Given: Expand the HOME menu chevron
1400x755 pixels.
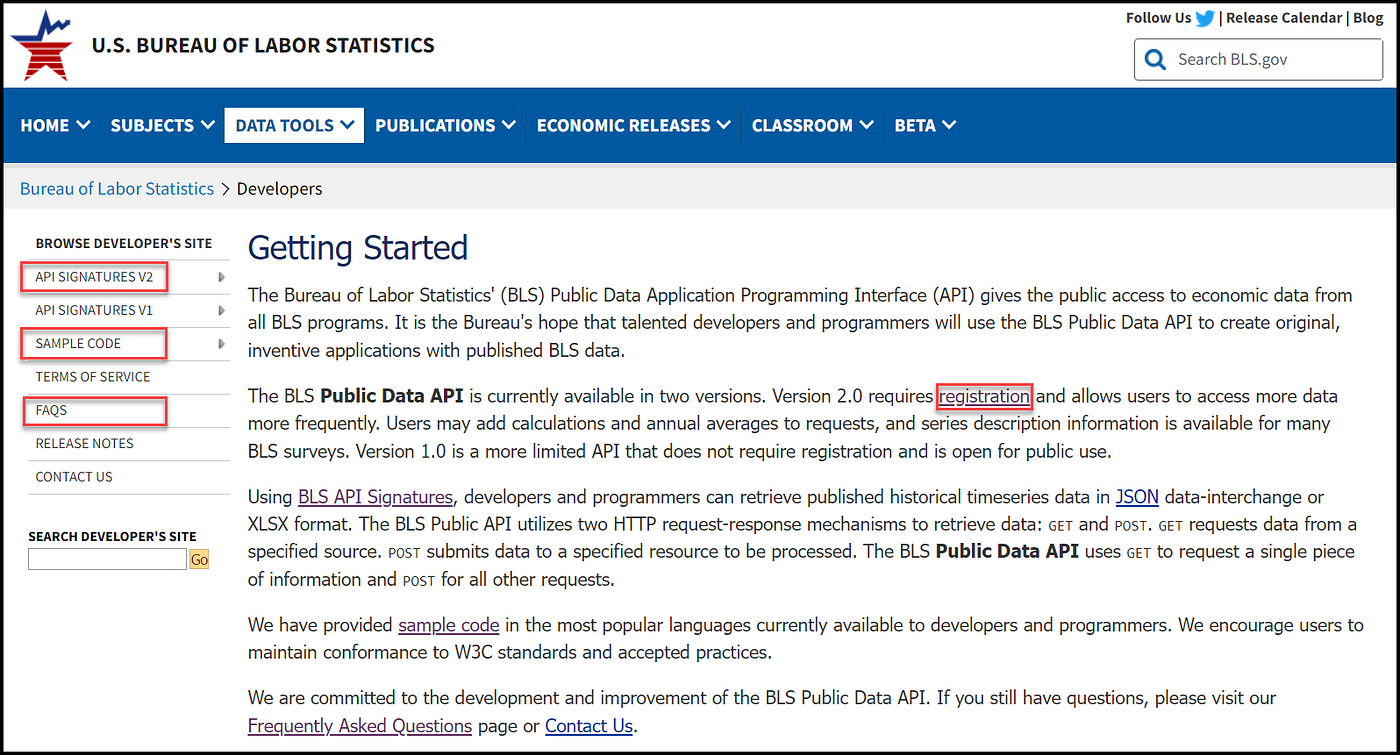Looking at the screenshot, I should point(83,125).
